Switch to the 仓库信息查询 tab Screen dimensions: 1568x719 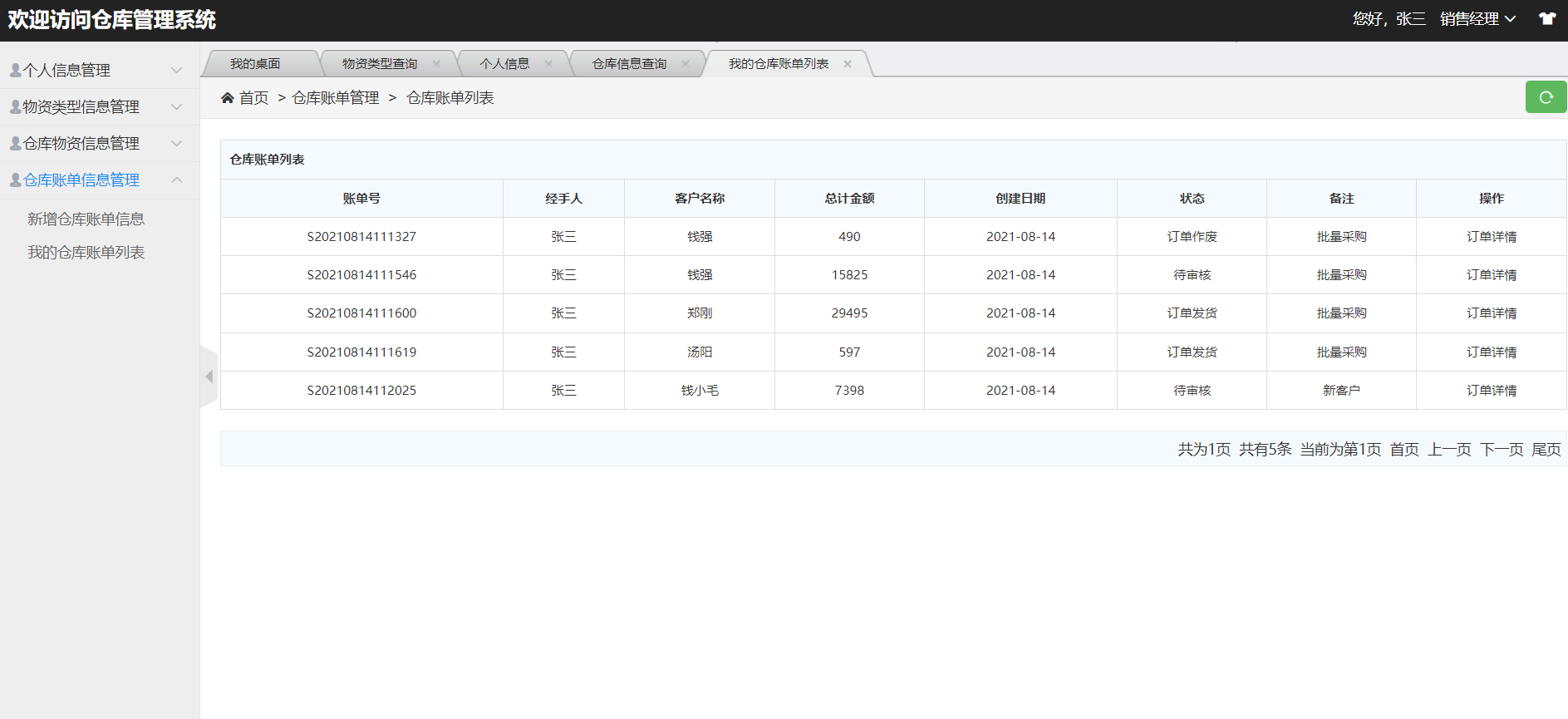pos(629,64)
